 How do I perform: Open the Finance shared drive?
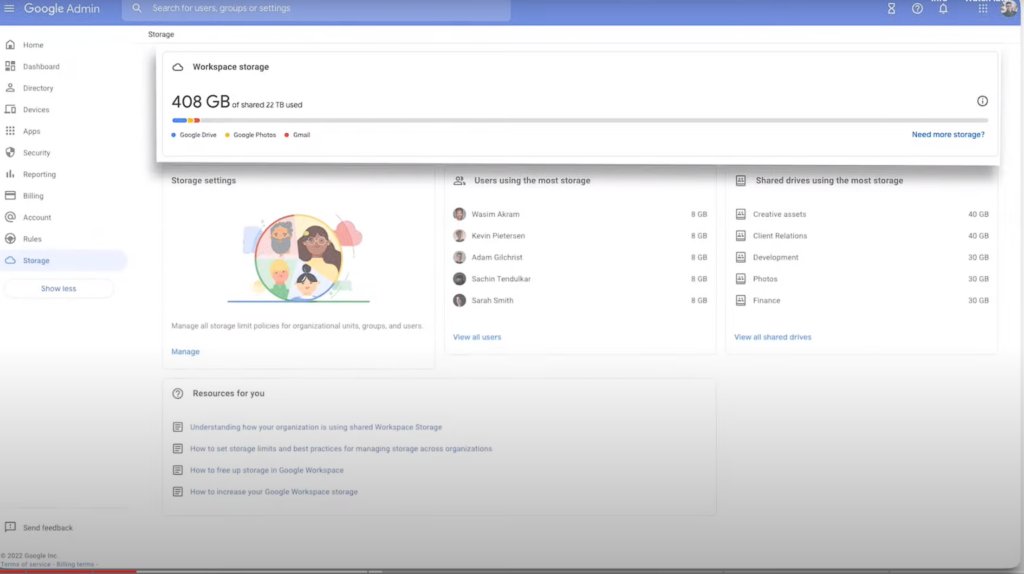pyautogui.click(x=861, y=300)
